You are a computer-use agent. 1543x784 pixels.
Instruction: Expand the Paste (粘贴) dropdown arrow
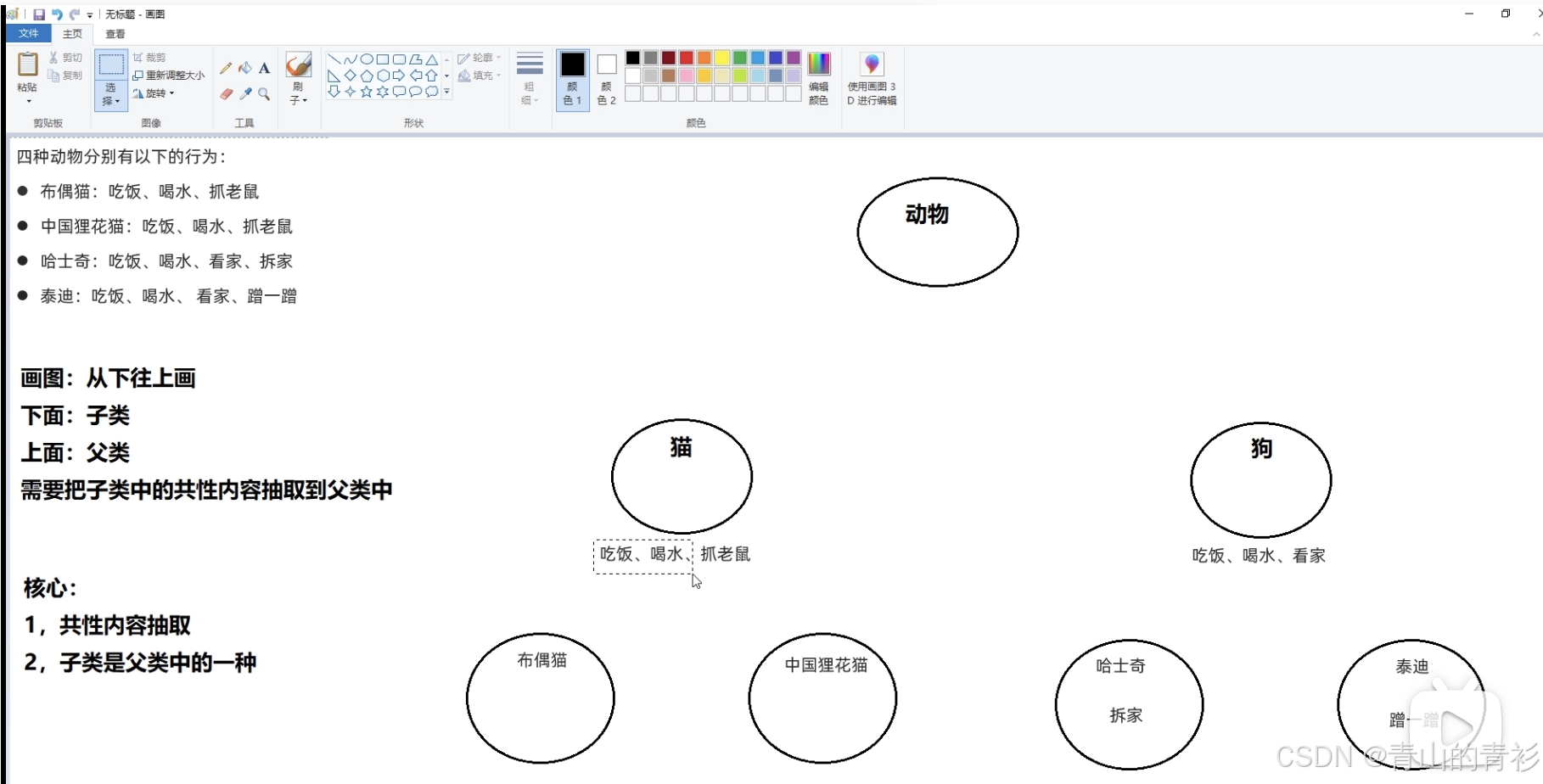tap(28, 101)
